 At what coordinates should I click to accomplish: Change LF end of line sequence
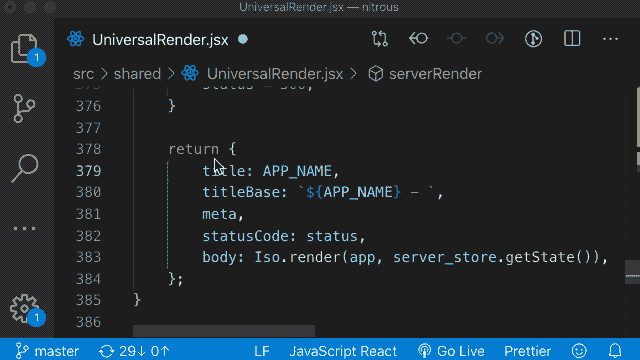tap(262, 351)
